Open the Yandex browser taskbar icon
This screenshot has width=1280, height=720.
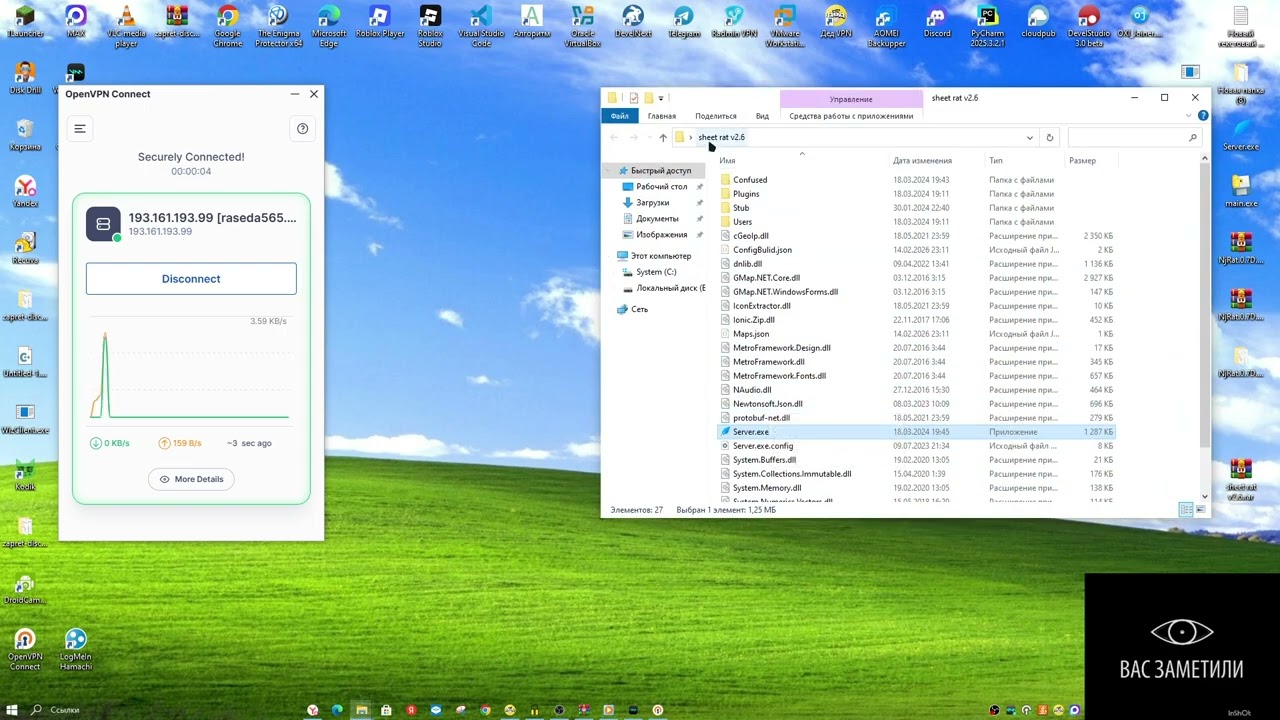coord(313,710)
